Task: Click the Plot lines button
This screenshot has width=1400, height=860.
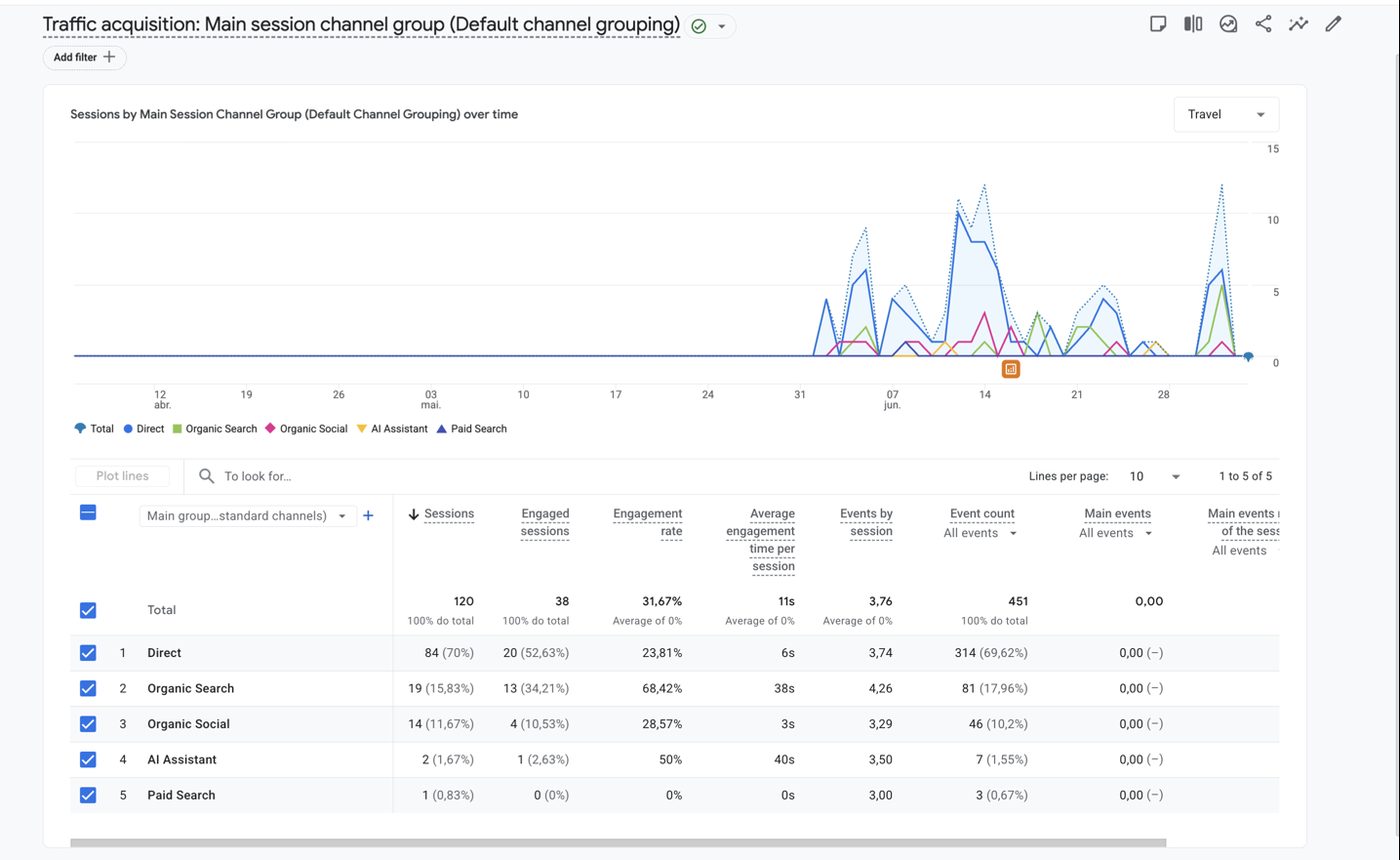Action: pos(122,476)
